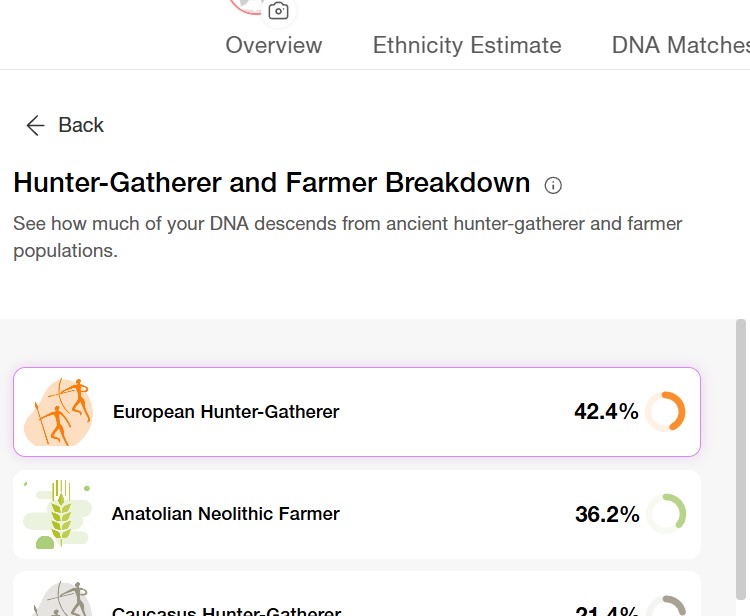The height and width of the screenshot is (616, 750).
Task: Click the Caucasus Hunter-Gatherer archer illustration
Action: click(x=60, y=602)
